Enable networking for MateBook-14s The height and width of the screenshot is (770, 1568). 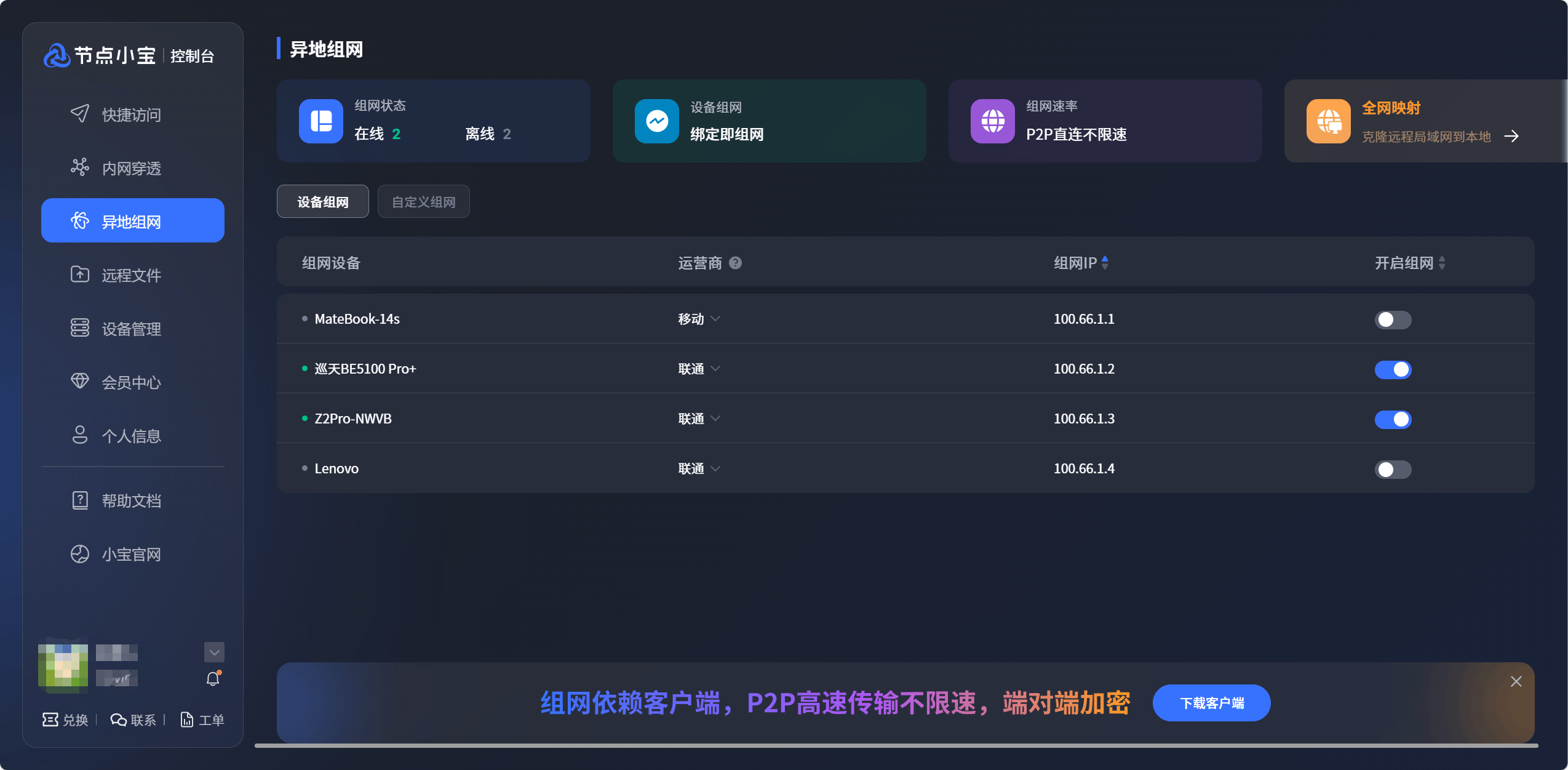(1393, 319)
